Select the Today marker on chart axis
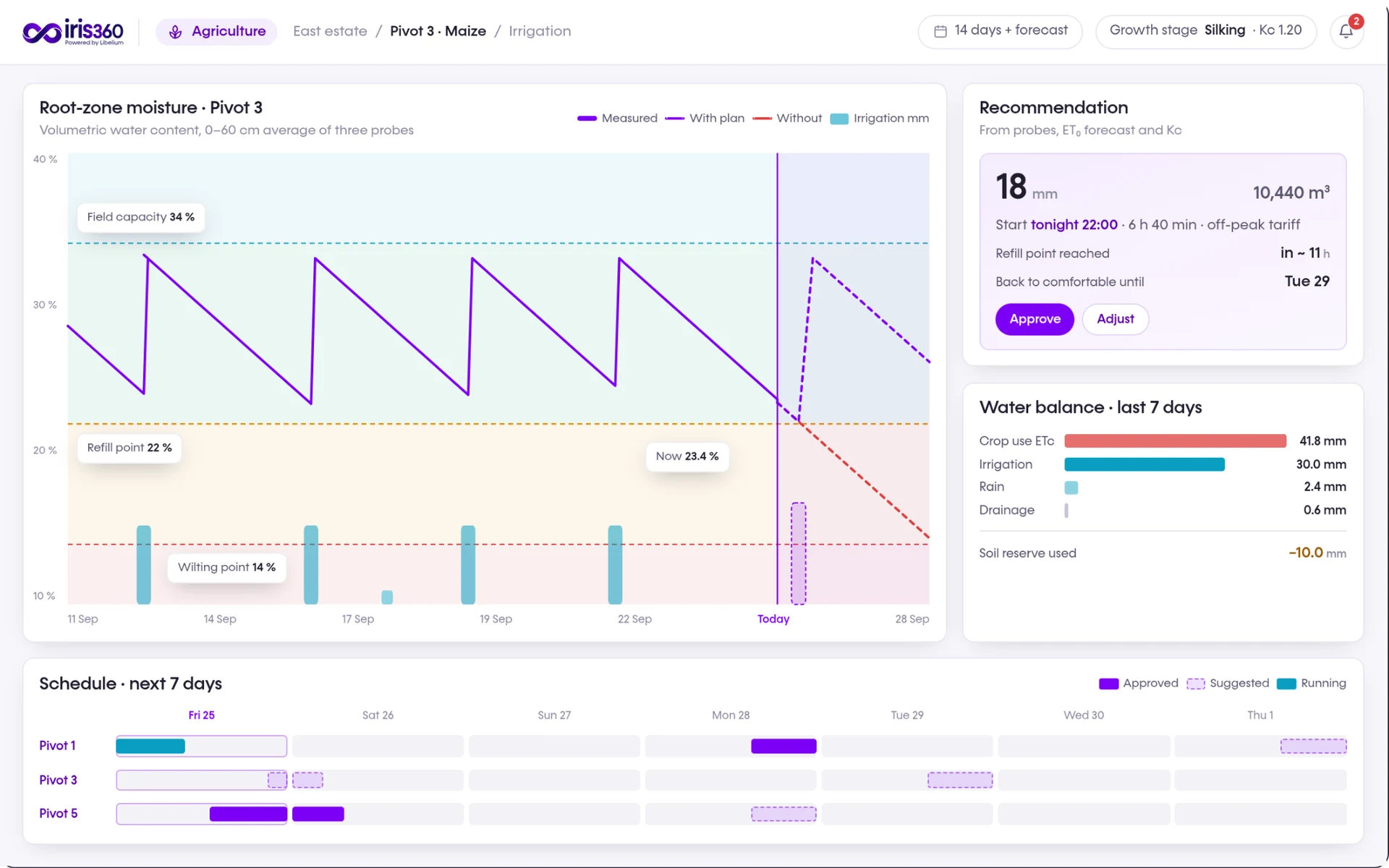 coord(773,619)
